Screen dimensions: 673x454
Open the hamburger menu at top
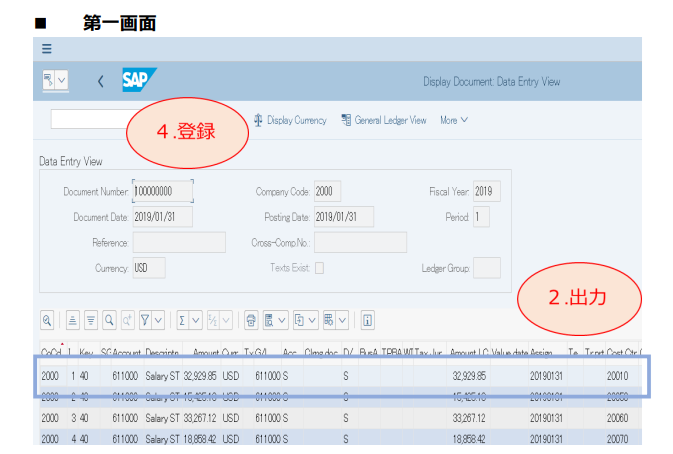point(47,48)
